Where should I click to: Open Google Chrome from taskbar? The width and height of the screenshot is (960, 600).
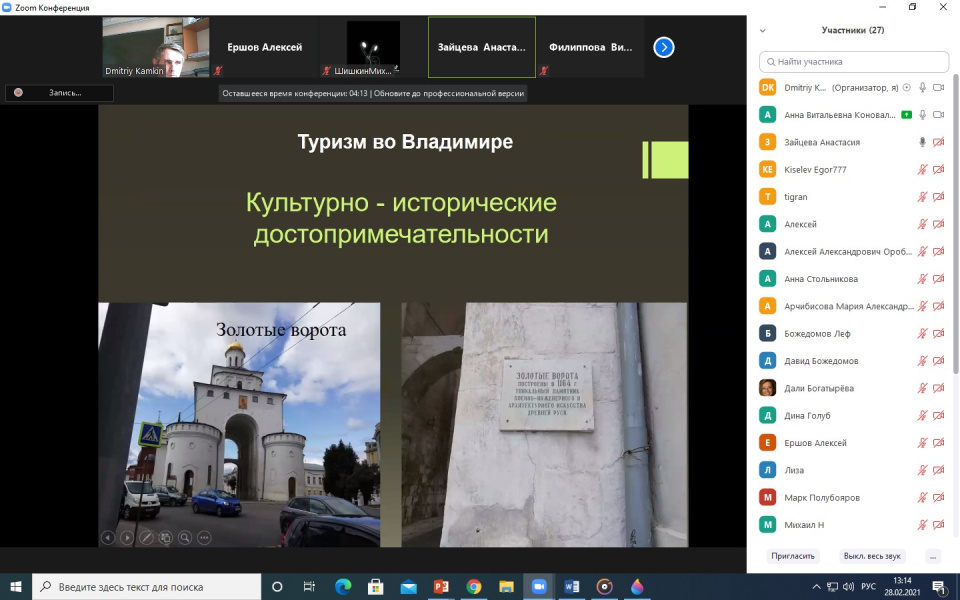(x=473, y=587)
